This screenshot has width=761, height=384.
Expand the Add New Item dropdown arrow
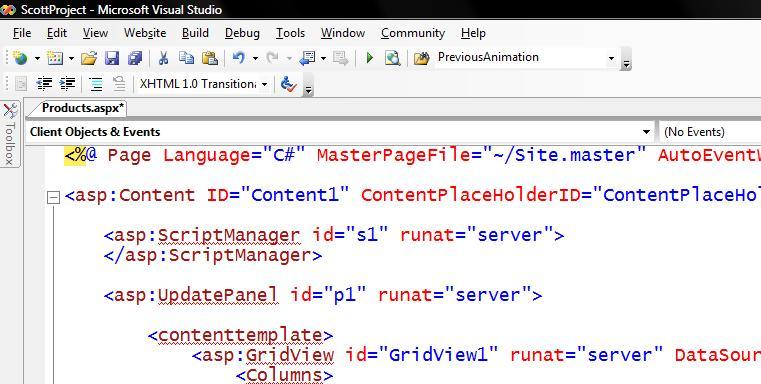click(x=71, y=59)
